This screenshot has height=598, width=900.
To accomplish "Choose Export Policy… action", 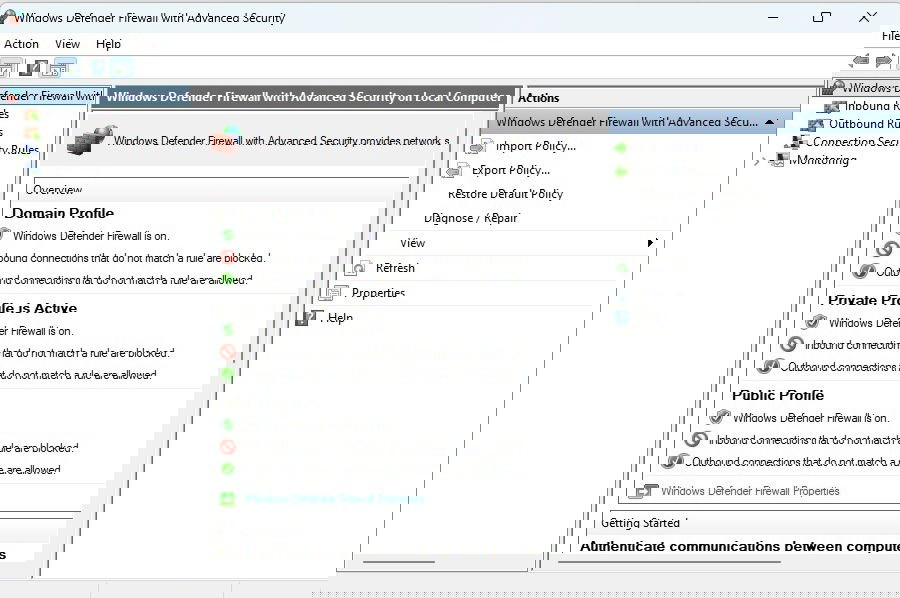I will pos(511,170).
